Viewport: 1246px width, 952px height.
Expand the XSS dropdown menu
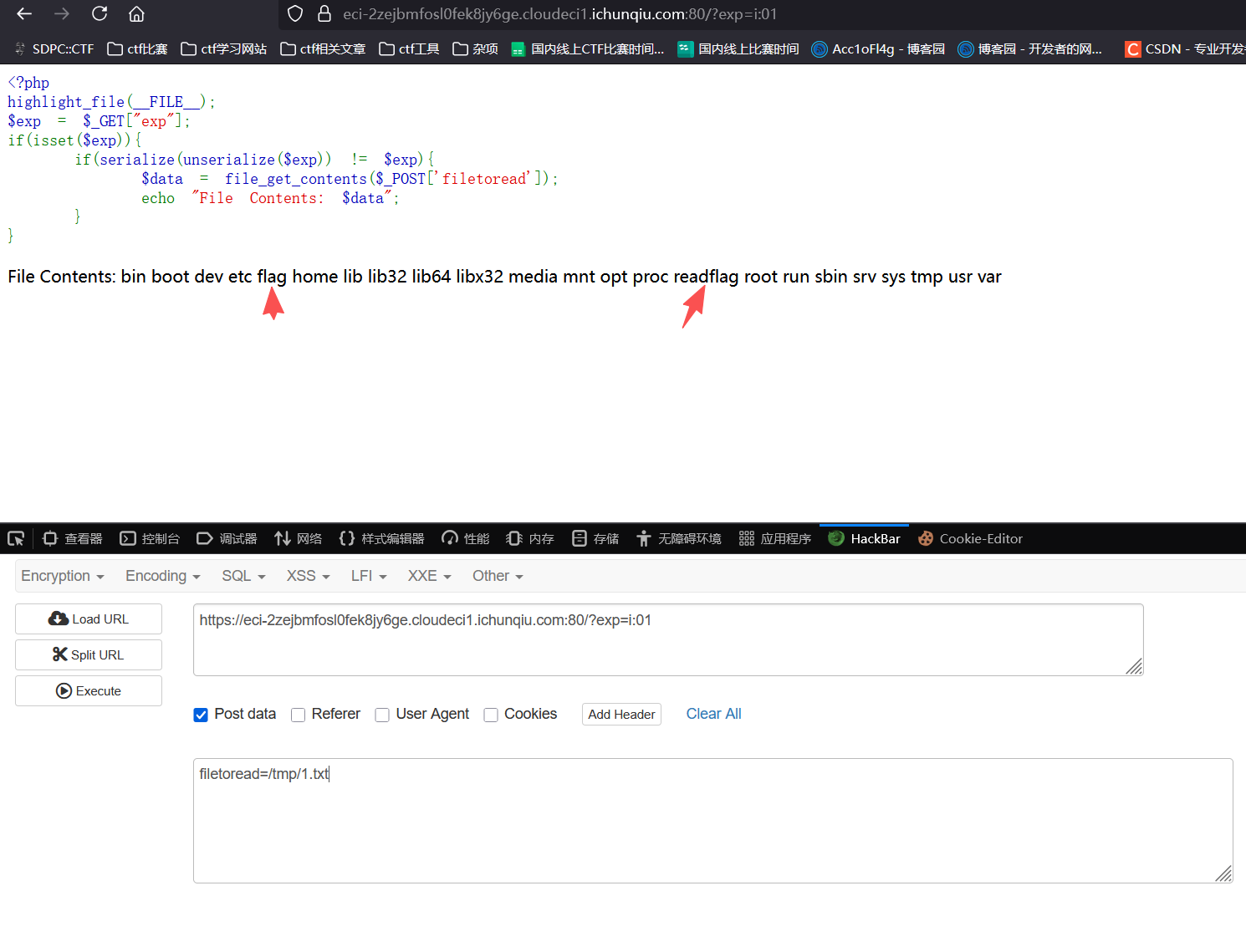[x=309, y=576]
